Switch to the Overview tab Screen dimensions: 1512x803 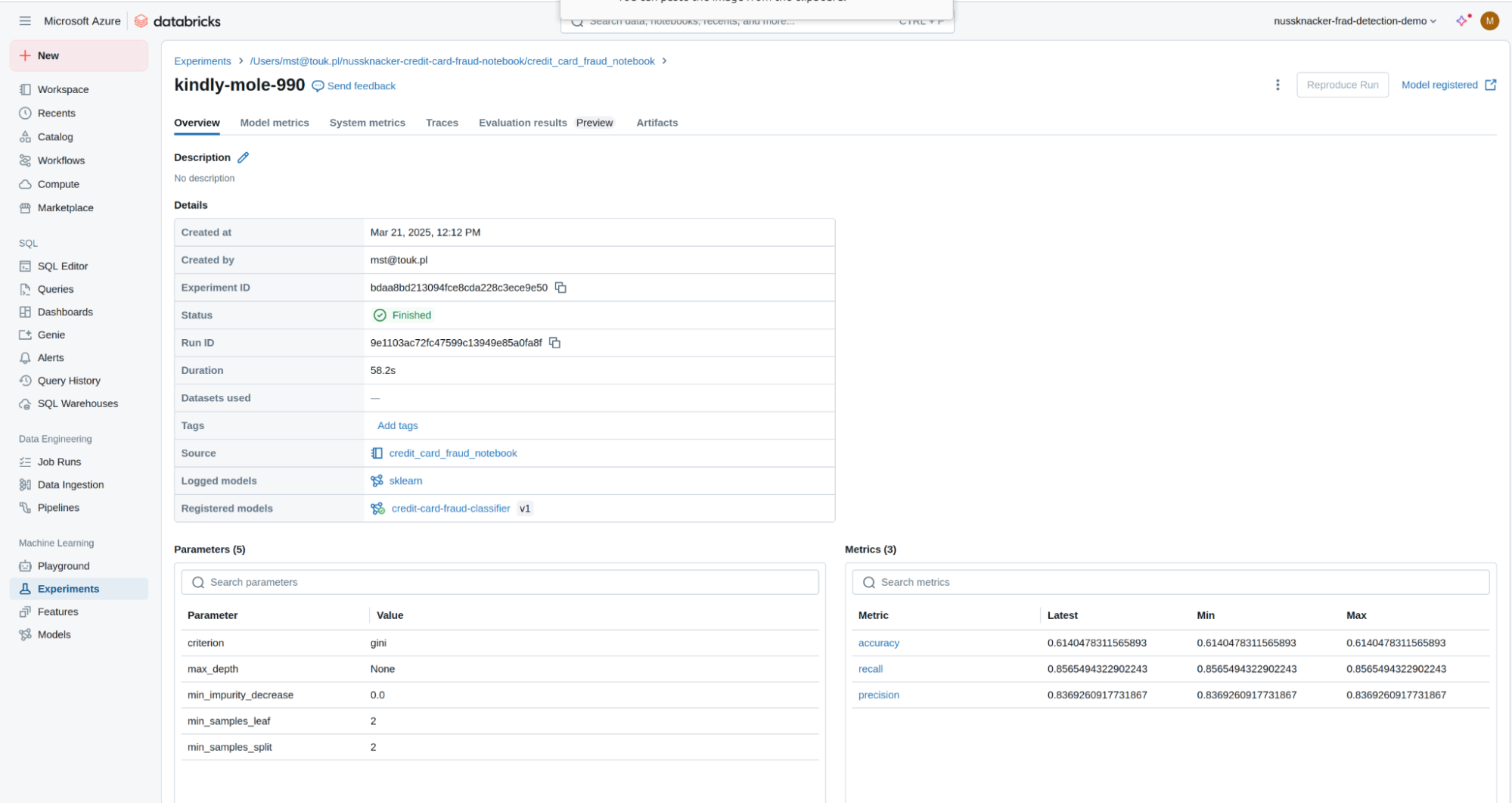click(x=197, y=123)
